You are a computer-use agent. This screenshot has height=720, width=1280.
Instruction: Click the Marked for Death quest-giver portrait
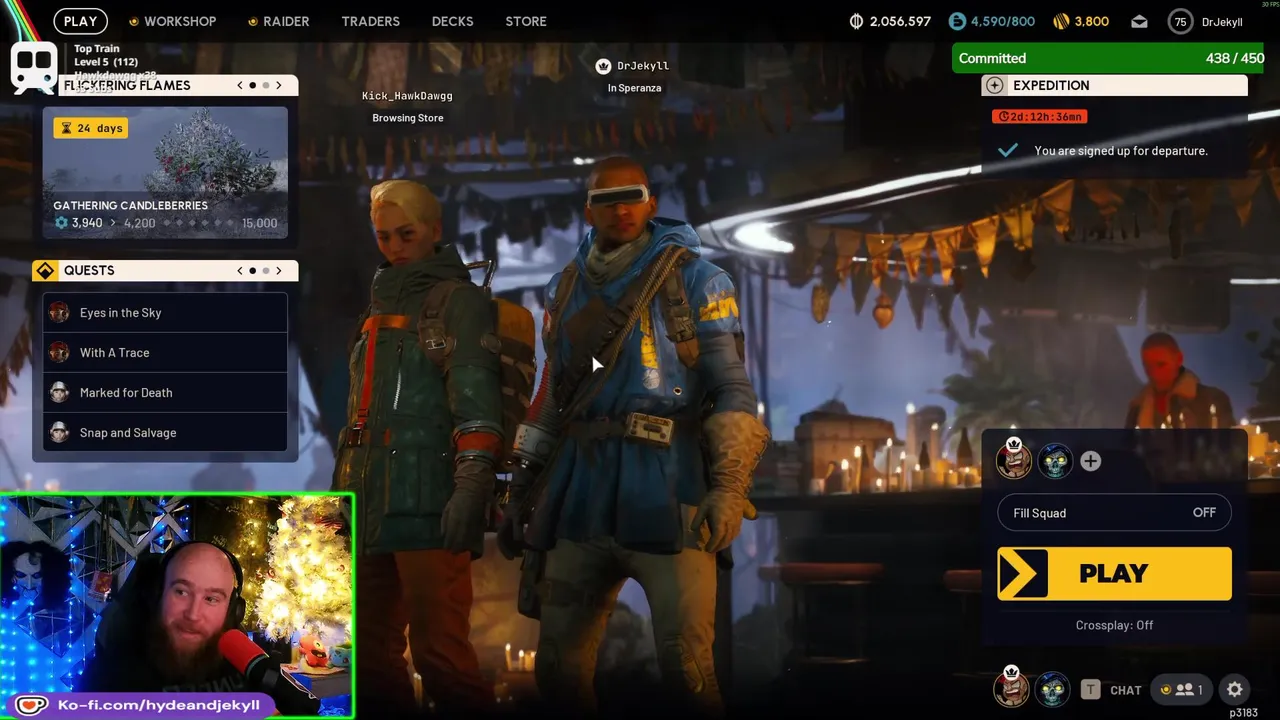click(x=59, y=392)
